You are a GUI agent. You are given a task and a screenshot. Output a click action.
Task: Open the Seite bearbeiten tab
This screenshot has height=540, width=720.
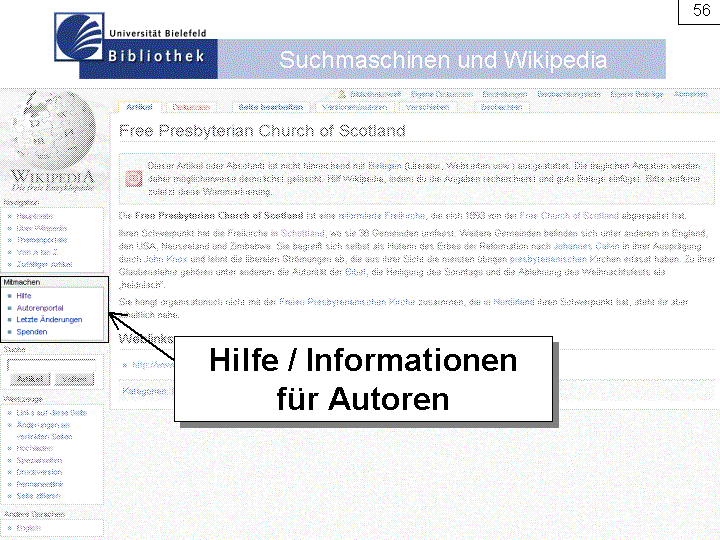(270, 107)
